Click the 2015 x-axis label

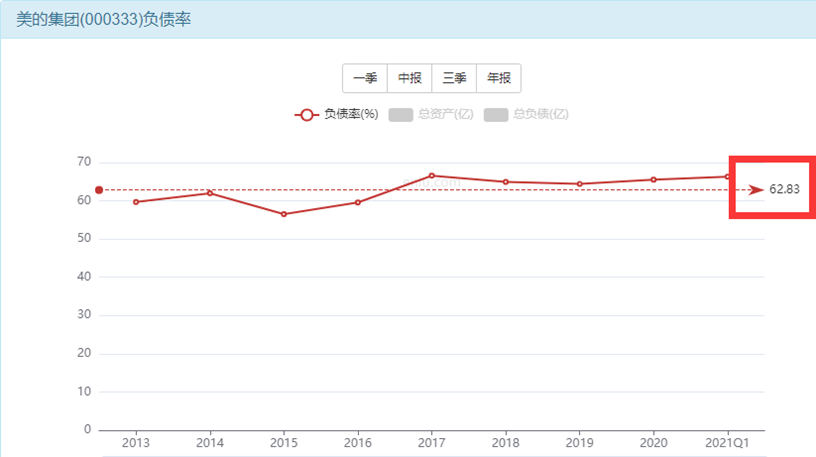coord(284,442)
